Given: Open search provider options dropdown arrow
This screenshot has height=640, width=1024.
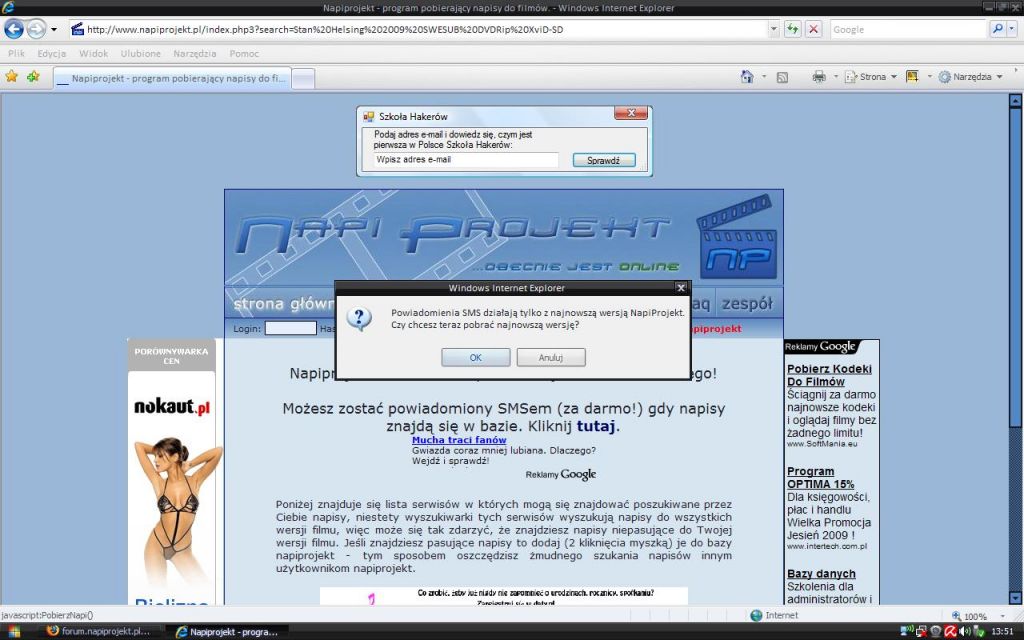Looking at the screenshot, I should coord(1012,29).
